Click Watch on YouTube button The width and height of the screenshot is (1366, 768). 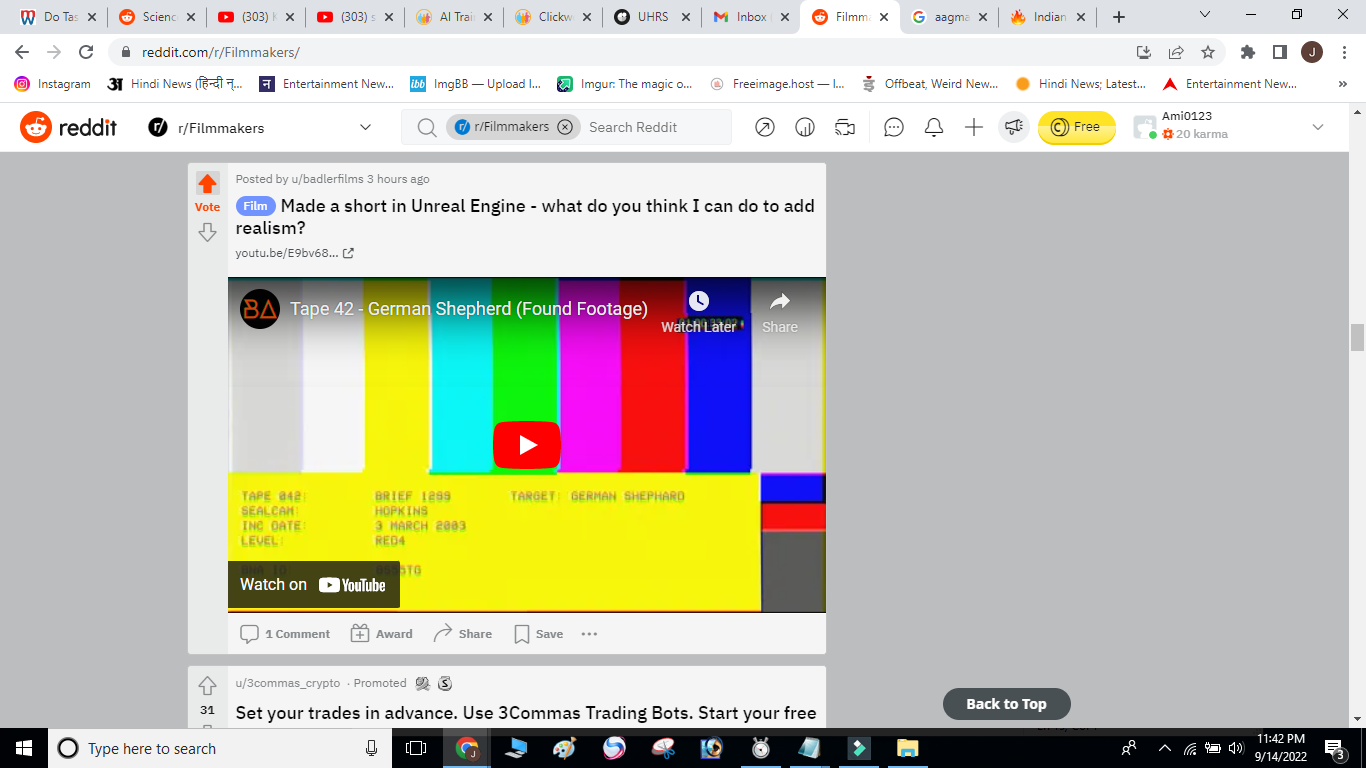313,585
